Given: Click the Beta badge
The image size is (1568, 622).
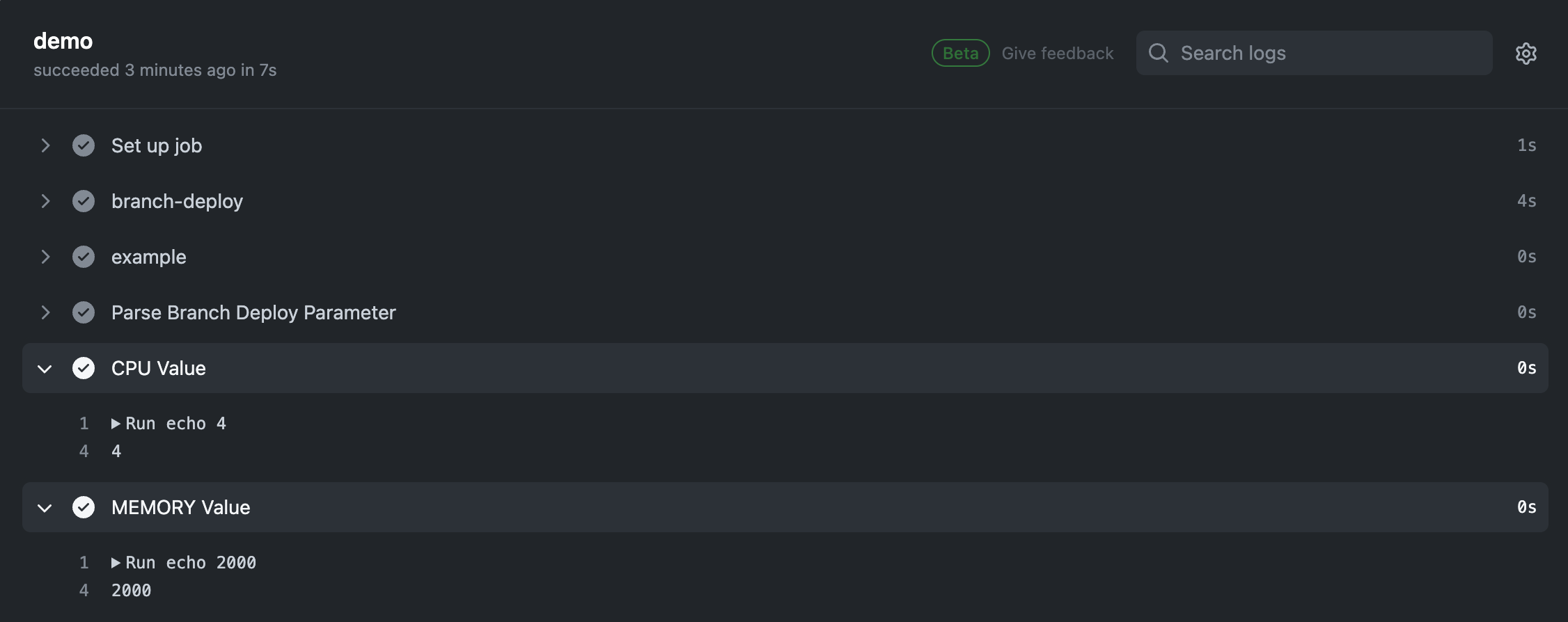Looking at the screenshot, I should [960, 53].
